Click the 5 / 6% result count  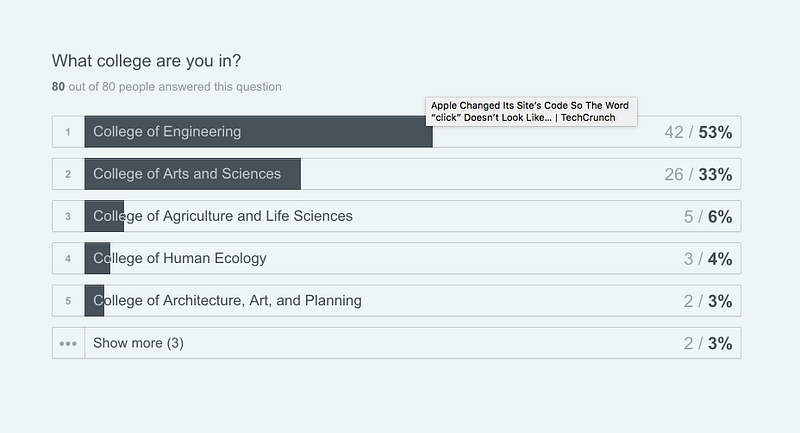[708, 216]
